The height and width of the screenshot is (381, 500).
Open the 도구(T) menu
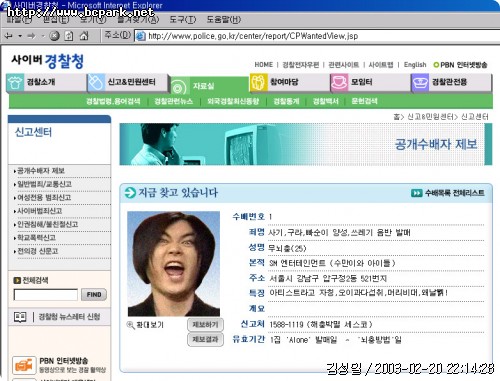[183, 20]
